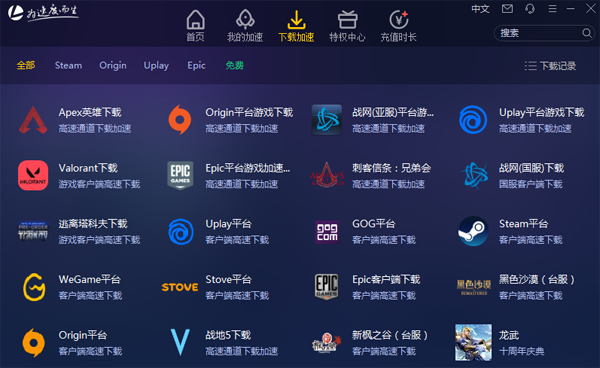Screen dimensions: 600x368
Task: Filter list by Steam
Action: tap(68, 65)
